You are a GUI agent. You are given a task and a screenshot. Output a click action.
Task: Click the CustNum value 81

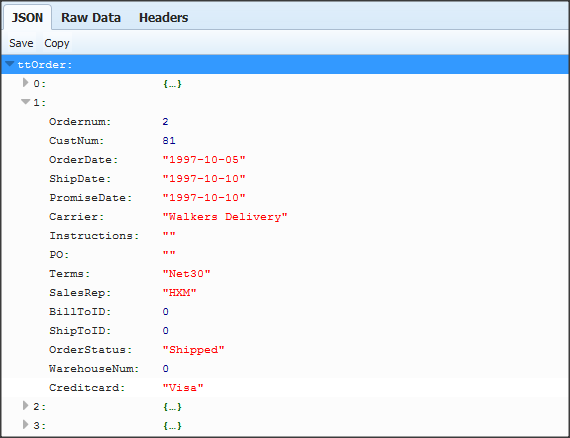click(169, 141)
